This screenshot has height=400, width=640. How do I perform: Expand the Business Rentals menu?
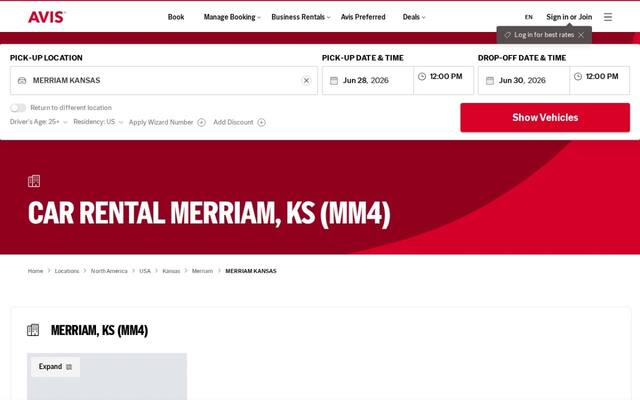pos(301,17)
